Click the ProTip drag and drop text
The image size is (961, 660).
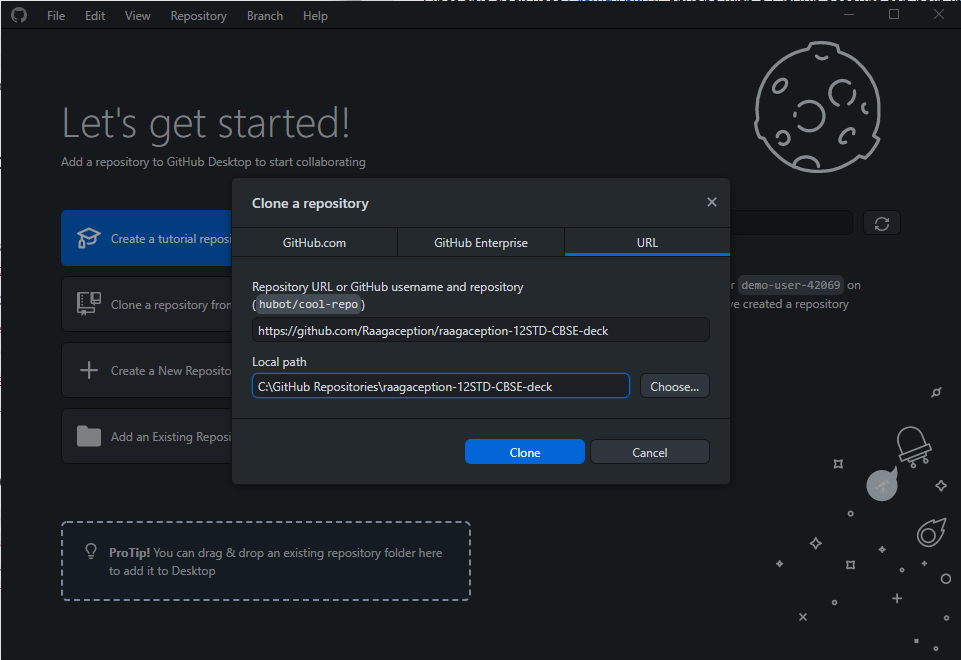[275, 562]
